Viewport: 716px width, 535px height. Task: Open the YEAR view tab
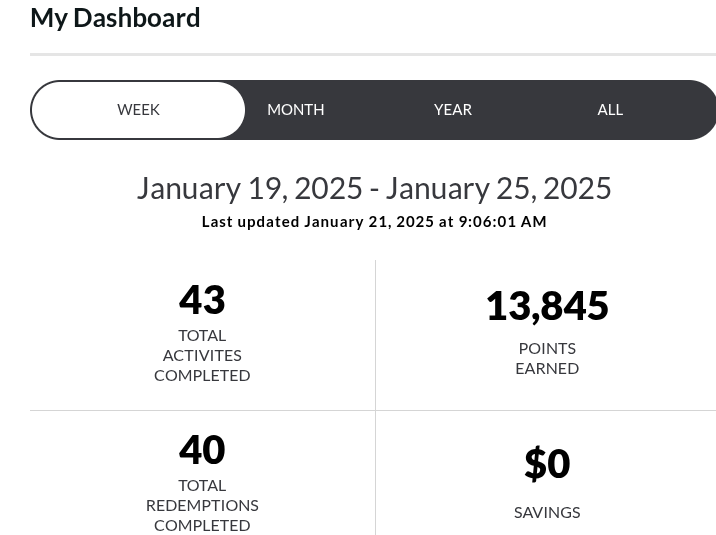(452, 110)
